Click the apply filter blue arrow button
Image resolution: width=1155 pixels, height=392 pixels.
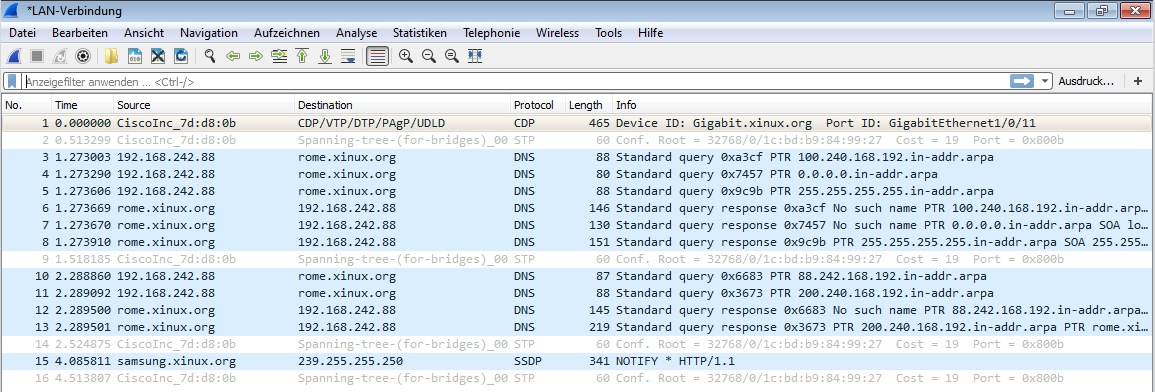coord(1022,81)
